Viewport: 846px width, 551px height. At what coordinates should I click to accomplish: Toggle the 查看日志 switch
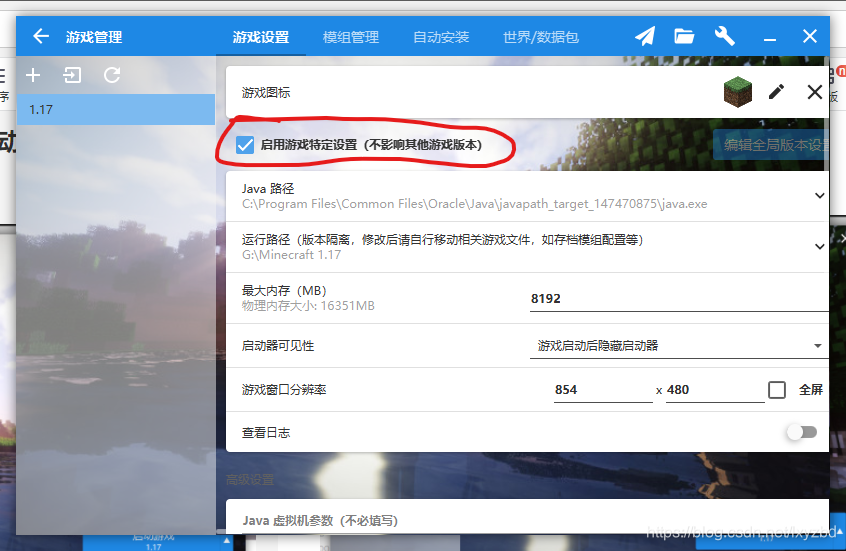pyautogui.click(x=802, y=432)
